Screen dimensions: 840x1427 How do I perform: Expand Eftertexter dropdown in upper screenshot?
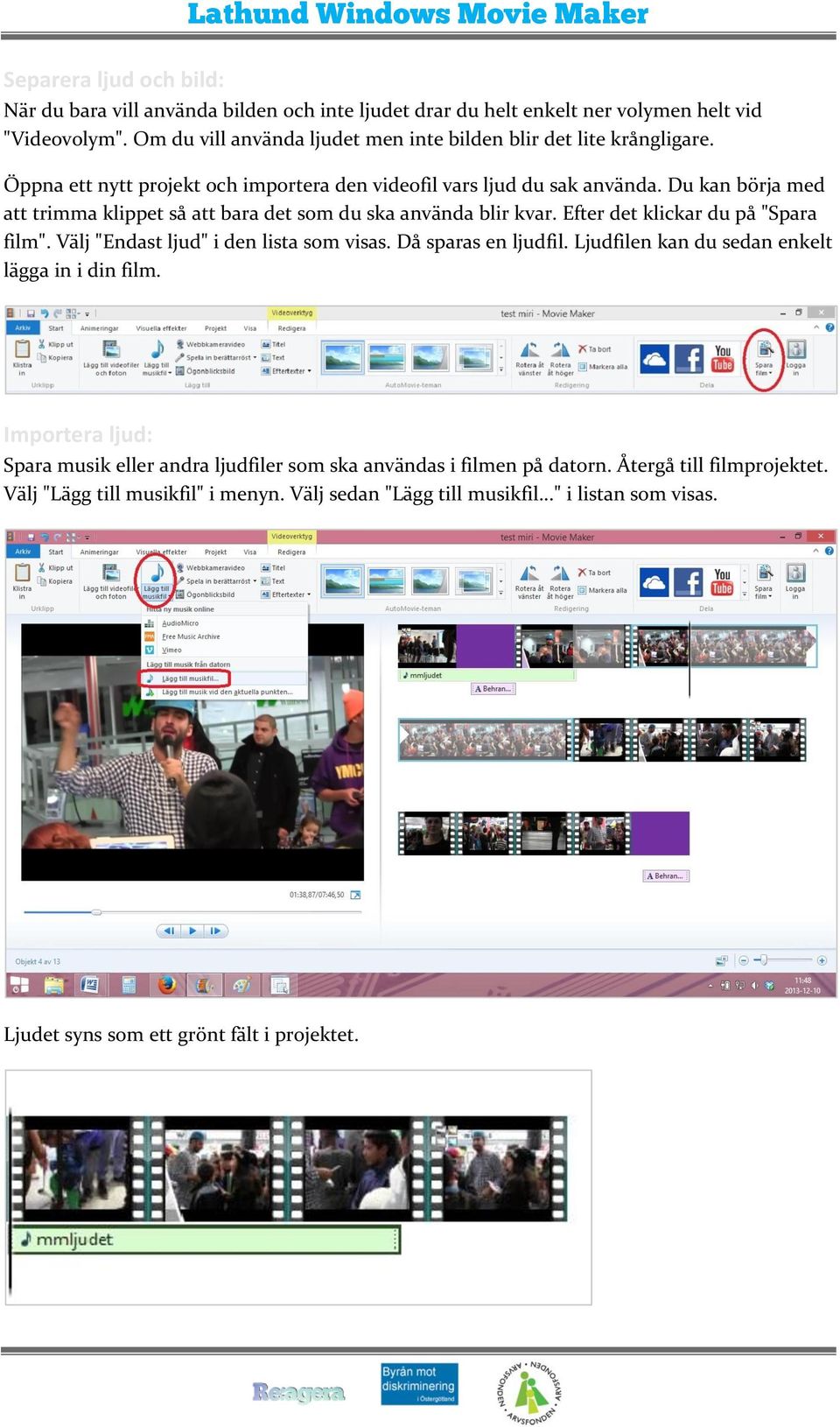[x=309, y=371]
